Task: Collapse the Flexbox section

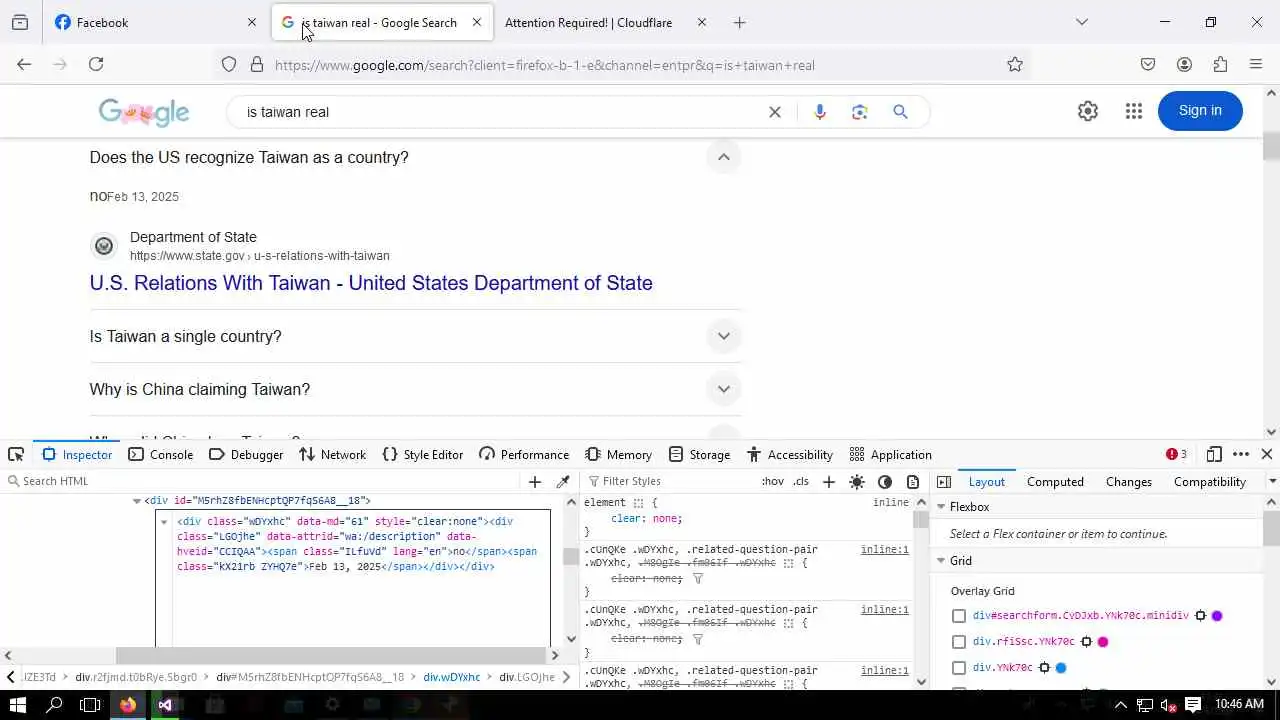Action: pos(941,507)
